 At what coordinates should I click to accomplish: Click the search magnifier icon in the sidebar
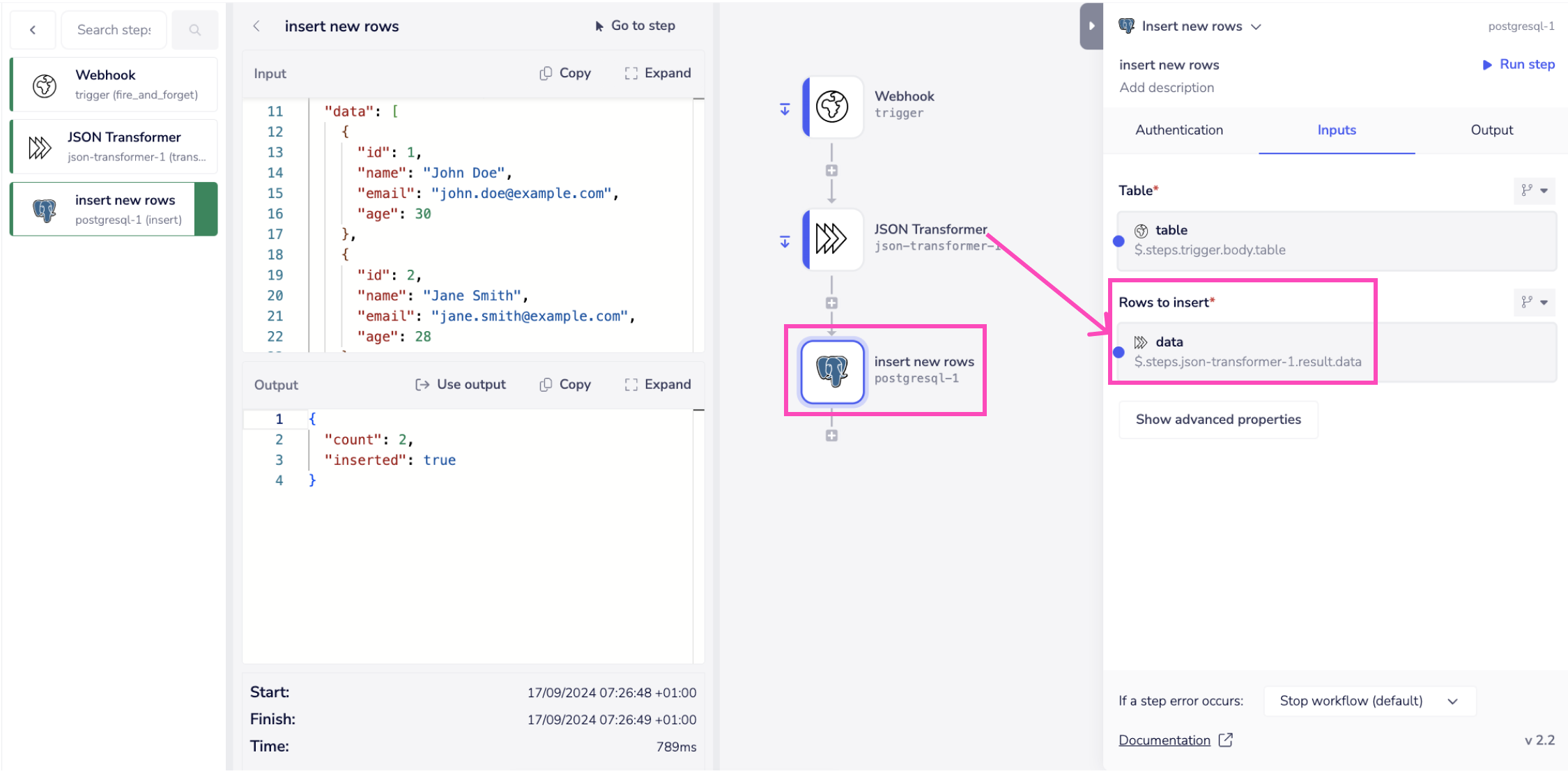[194, 29]
